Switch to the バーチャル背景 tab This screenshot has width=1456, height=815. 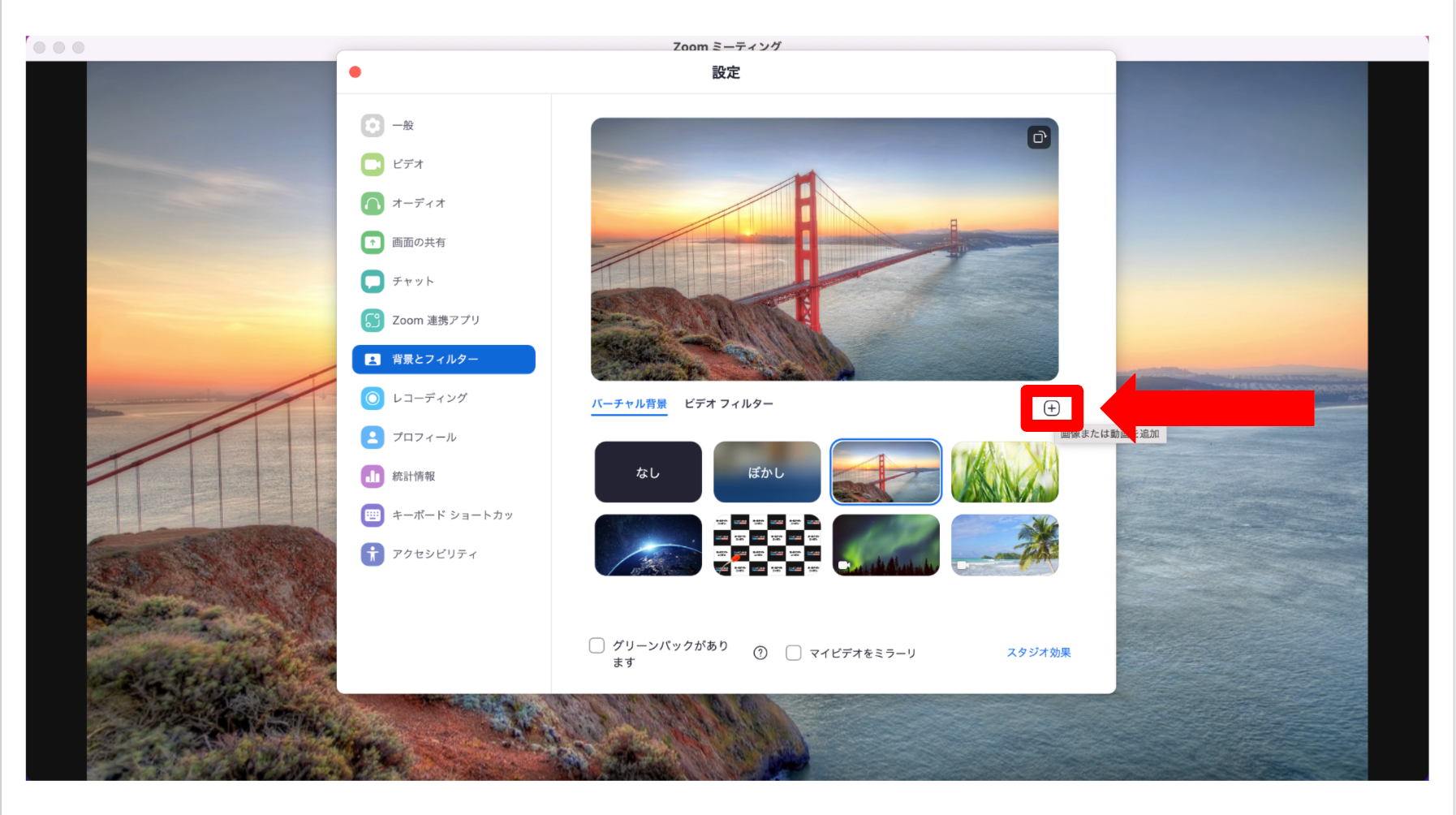(629, 404)
